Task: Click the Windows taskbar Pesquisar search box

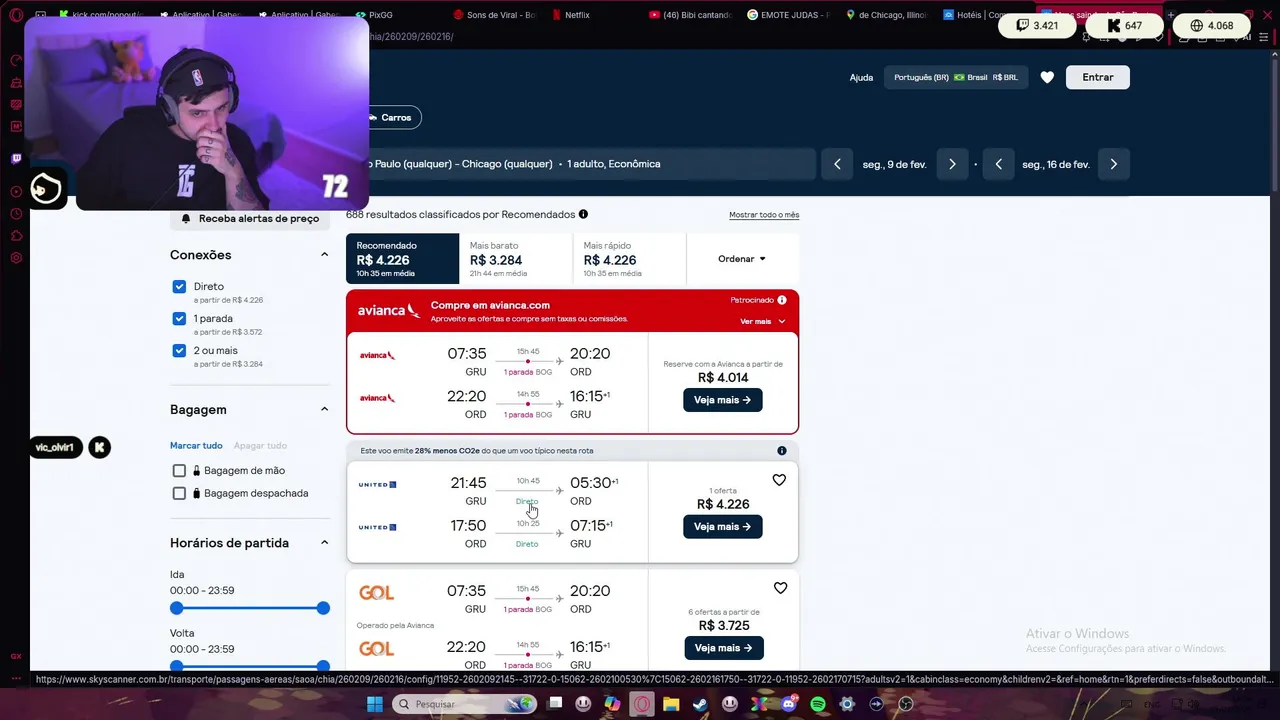Action: click(x=464, y=704)
